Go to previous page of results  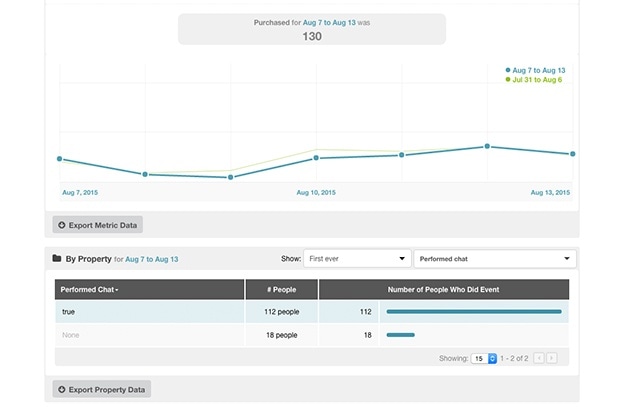point(539,357)
